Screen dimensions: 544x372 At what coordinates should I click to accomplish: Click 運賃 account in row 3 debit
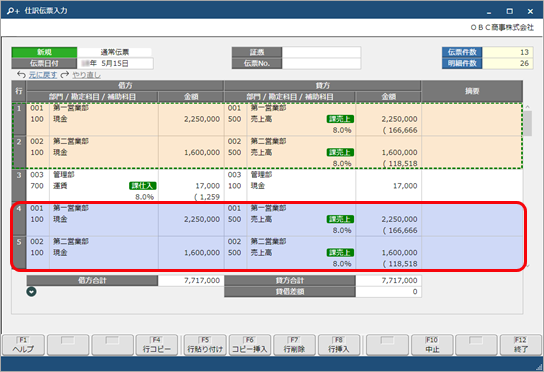[x=60, y=186]
